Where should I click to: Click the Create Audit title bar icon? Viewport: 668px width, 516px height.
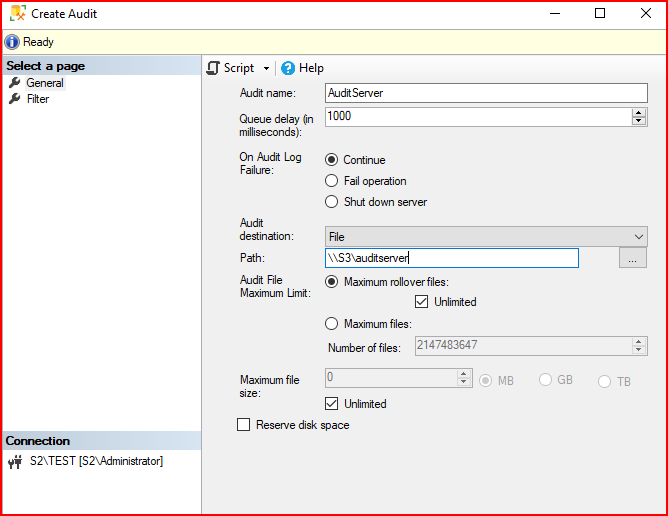15,14
